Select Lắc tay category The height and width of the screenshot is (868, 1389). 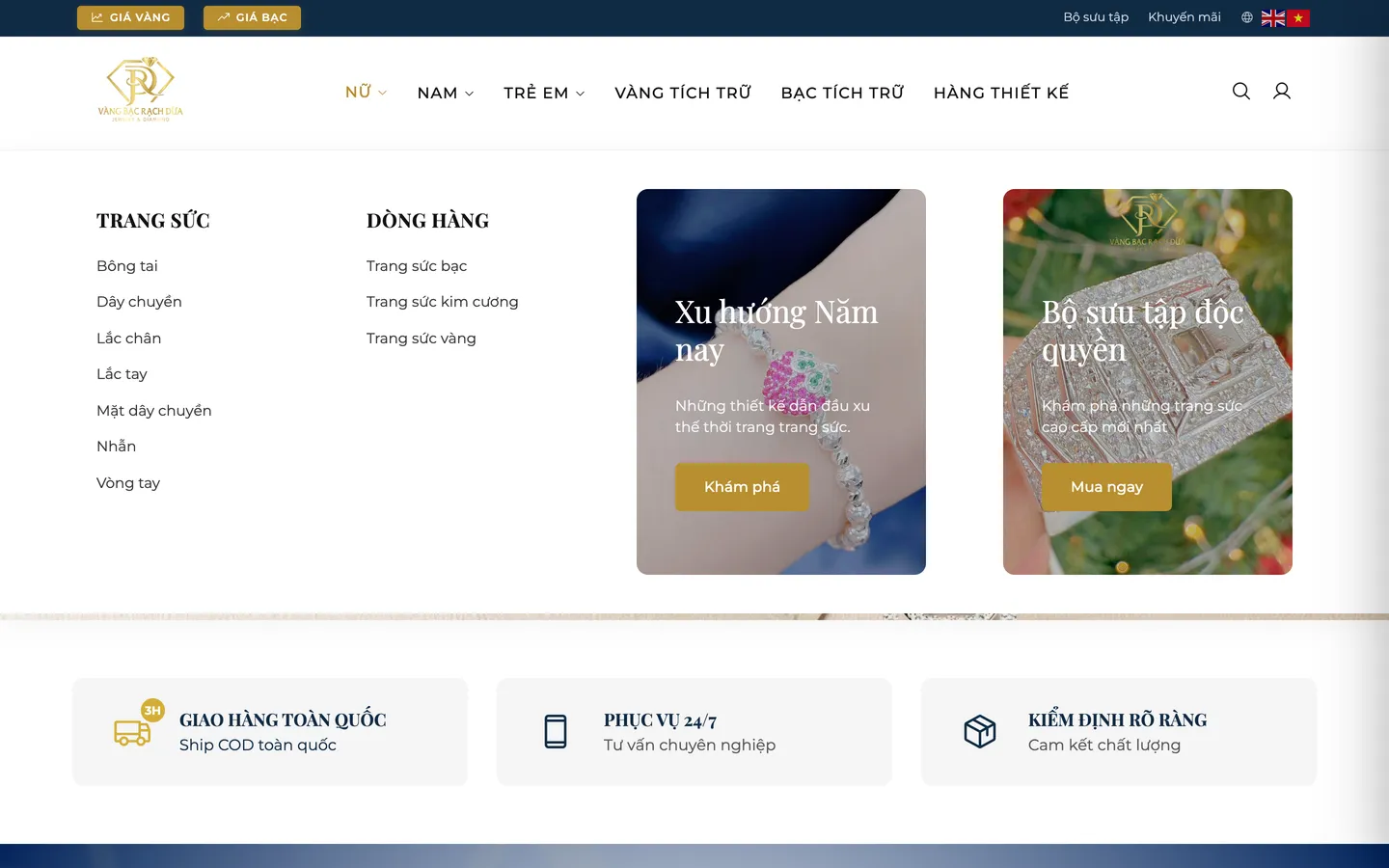click(x=122, y=374)
